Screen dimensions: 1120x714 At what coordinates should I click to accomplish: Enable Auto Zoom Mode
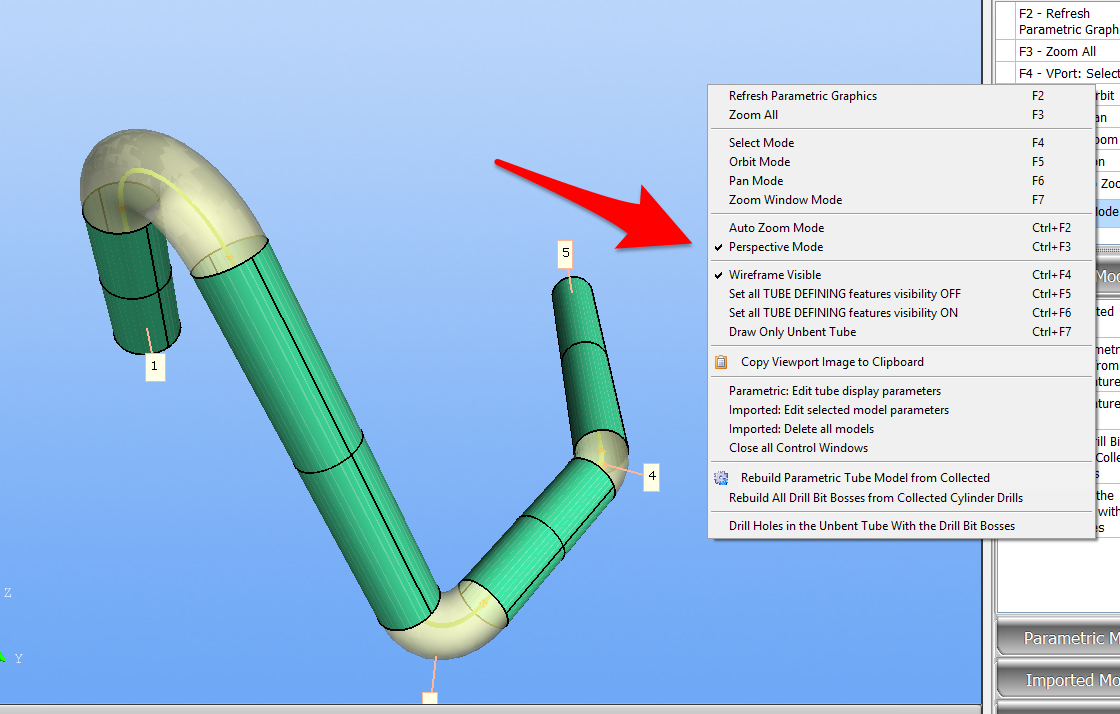(776, 228)
